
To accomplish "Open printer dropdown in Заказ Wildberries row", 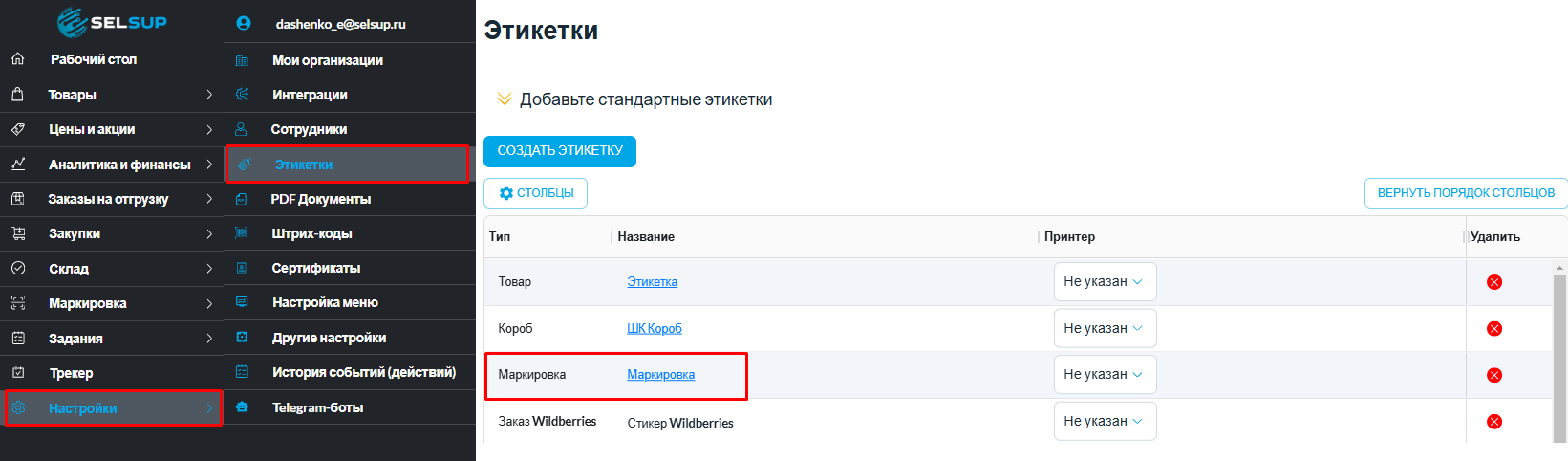I will tap(1105, 421).
